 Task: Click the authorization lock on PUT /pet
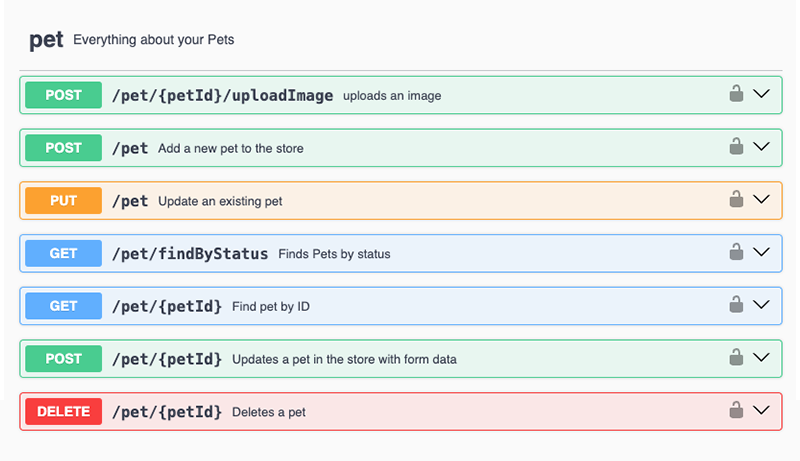(x=736, y=199)
